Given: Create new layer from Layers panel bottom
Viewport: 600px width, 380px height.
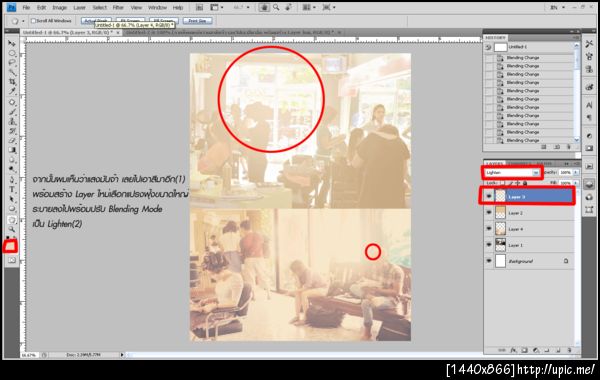Looking at the screenshot, I should (x=558, y=350).
